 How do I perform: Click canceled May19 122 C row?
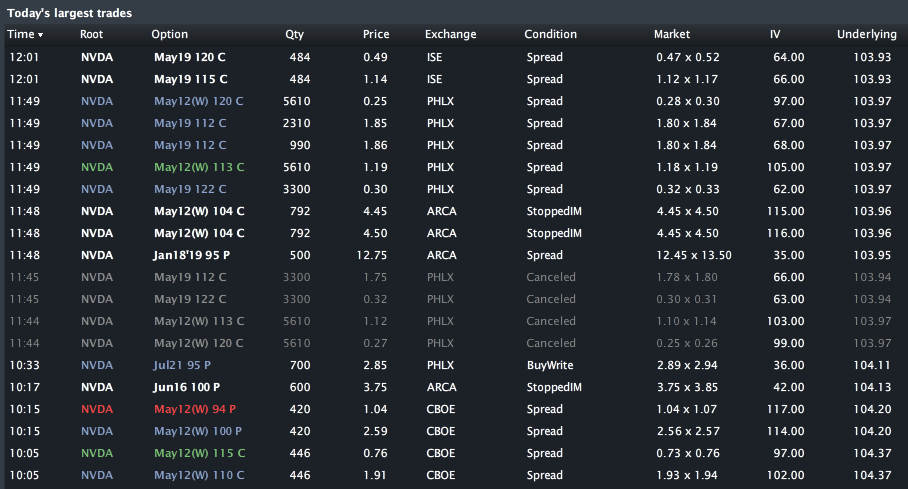[454, 300]
